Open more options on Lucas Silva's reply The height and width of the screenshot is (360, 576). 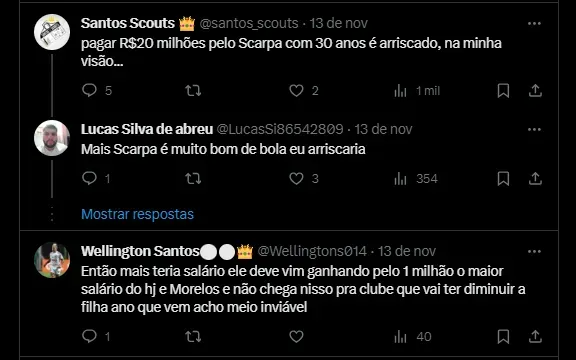point(534,129)
